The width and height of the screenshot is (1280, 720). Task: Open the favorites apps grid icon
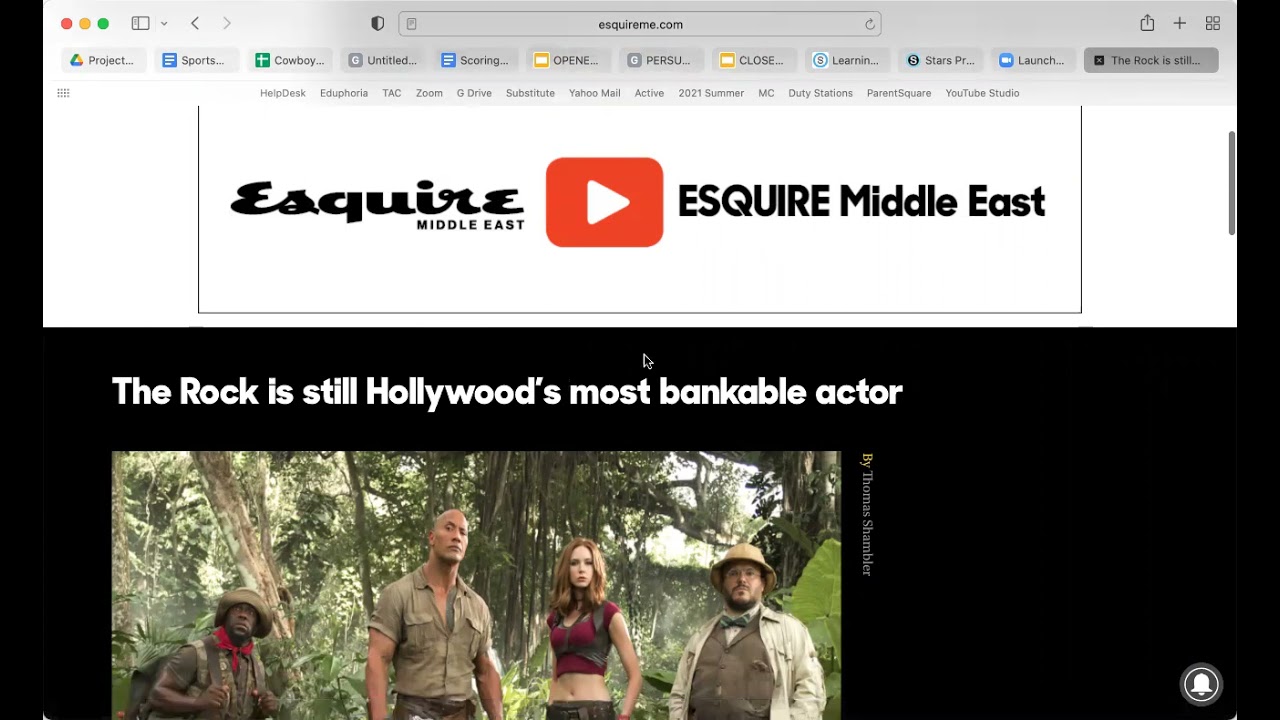pyautogui.click(x=63, y=93)
